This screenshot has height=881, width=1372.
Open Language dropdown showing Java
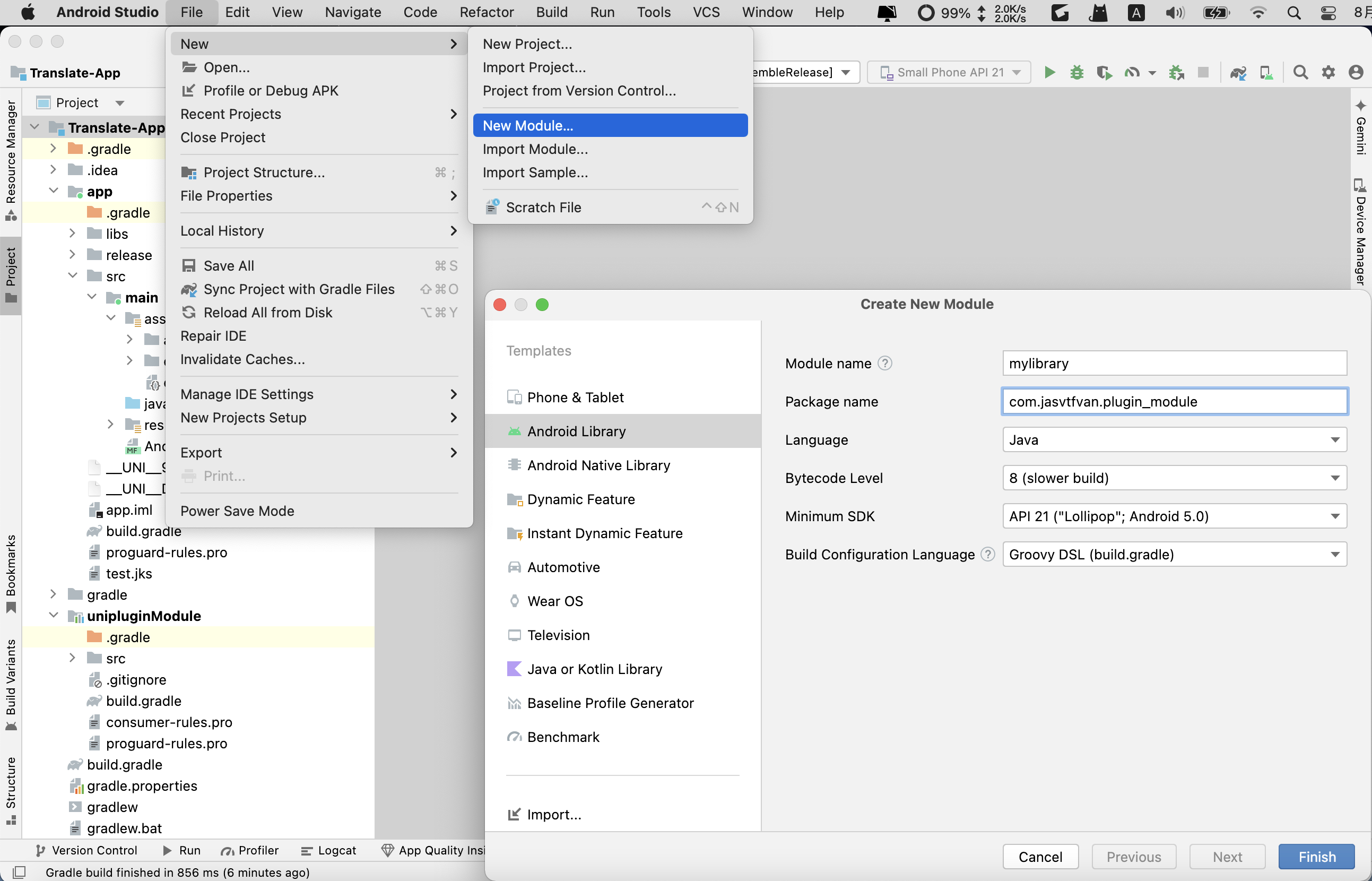pos(1175,440)
